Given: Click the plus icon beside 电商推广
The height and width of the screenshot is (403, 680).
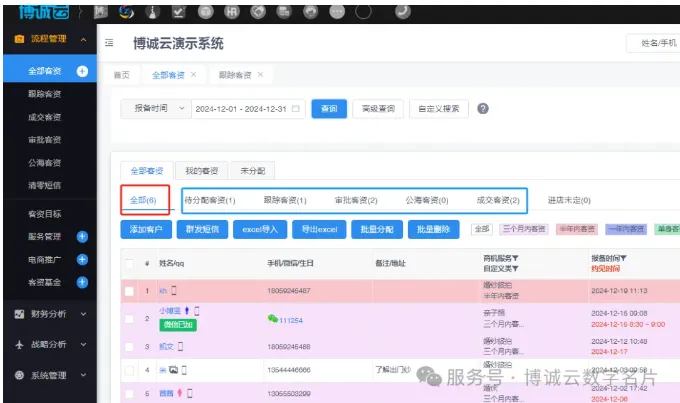Looking at the screenshot, I should (82, 259).
